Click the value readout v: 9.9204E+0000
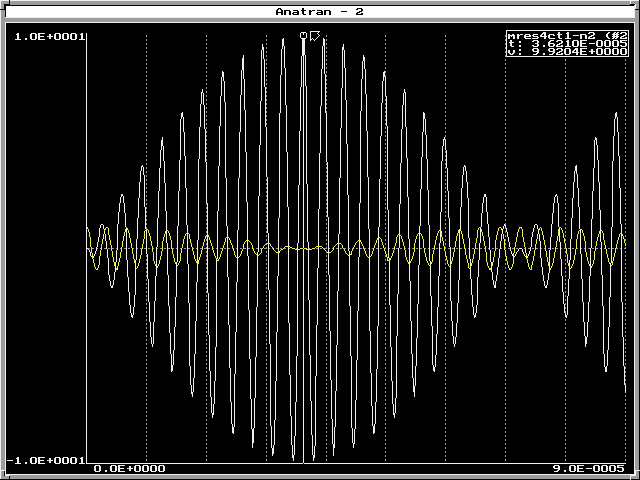 point(567,51)
